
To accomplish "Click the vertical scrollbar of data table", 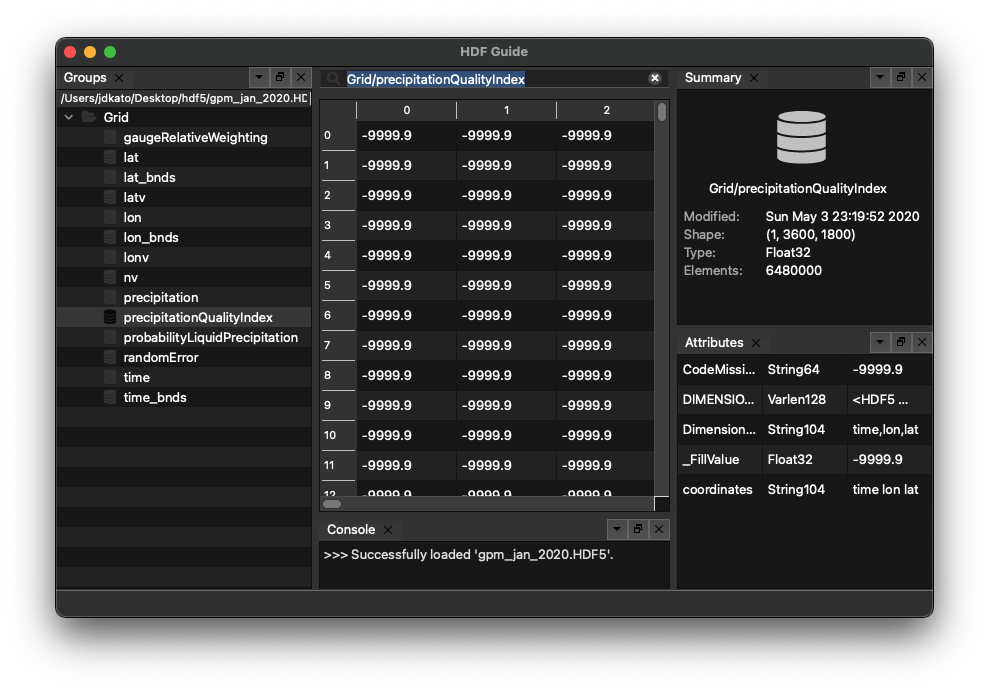I will click(661, 300).
